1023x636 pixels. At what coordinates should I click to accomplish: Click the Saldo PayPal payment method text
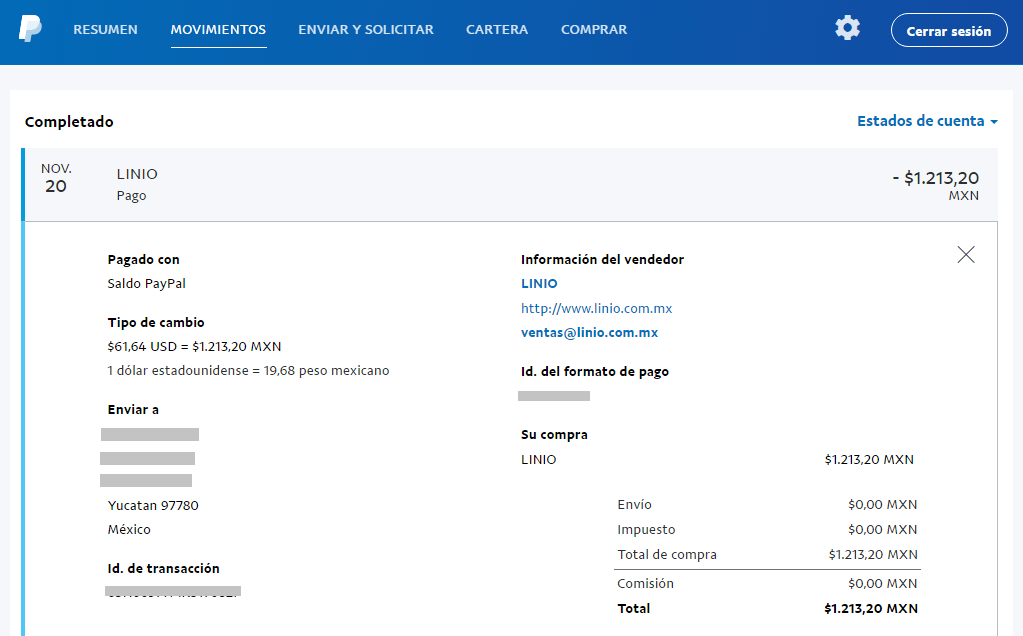147,284
